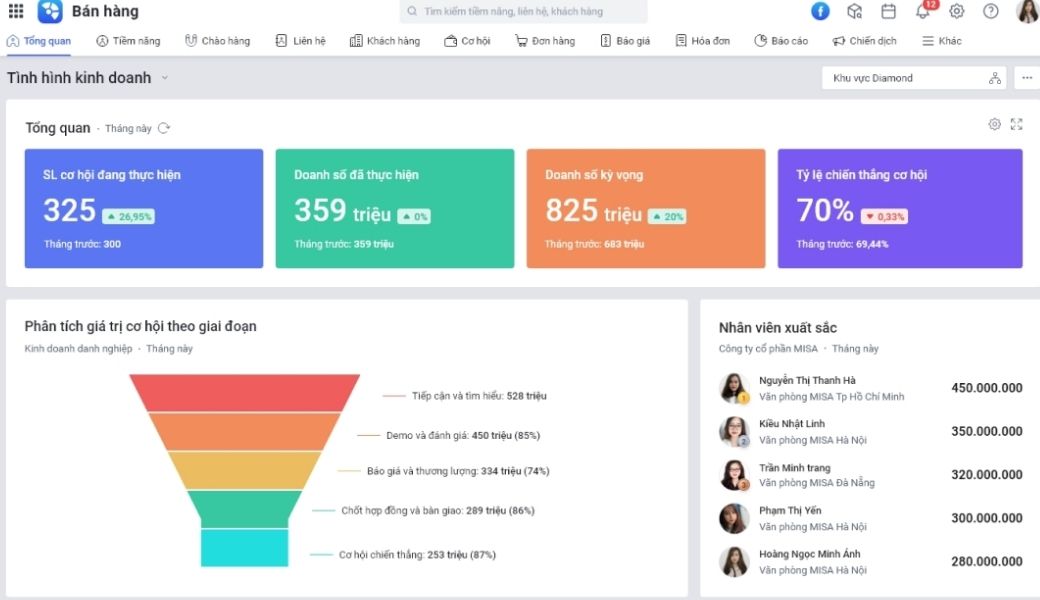
Task: Go to the Báo cáo tab
Action: click(x=781, y=41)
